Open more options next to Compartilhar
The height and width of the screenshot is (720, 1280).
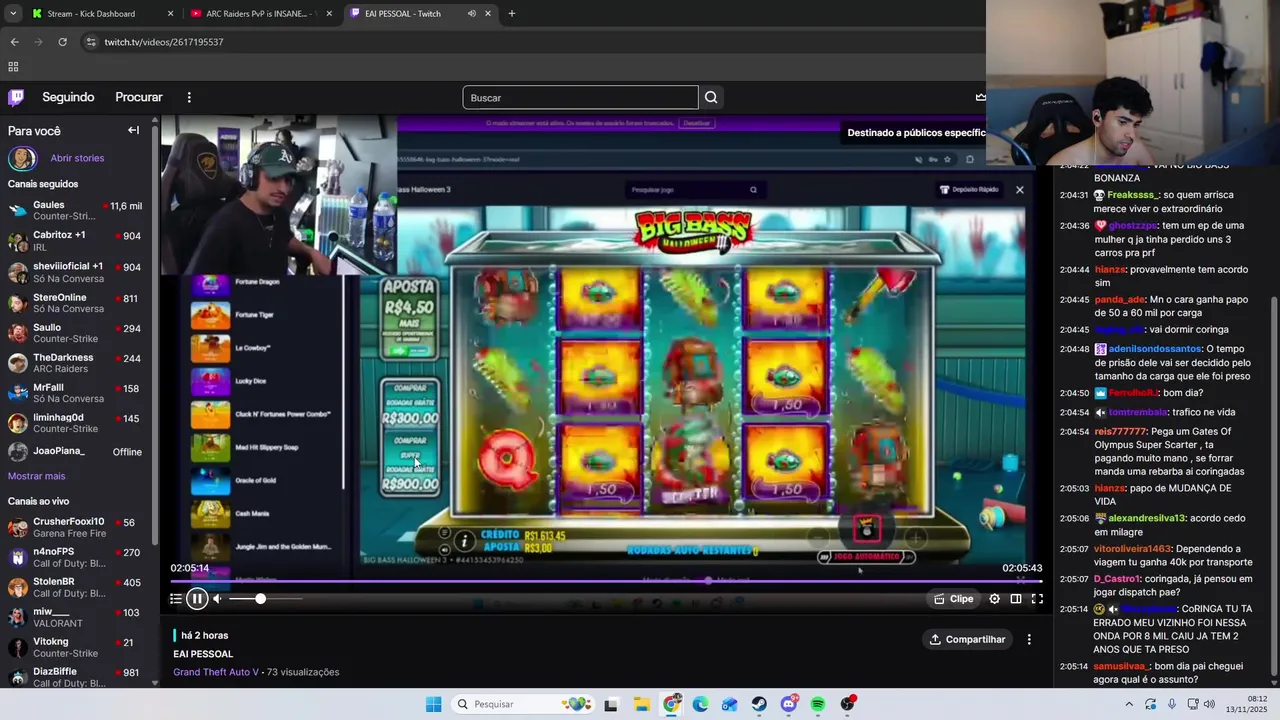1029,640
